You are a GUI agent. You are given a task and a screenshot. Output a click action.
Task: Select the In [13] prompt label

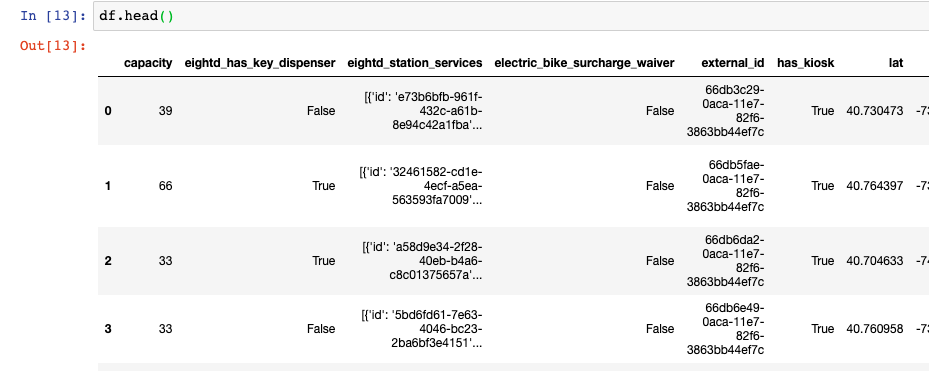pyautogui.click(x=53, y=16)
